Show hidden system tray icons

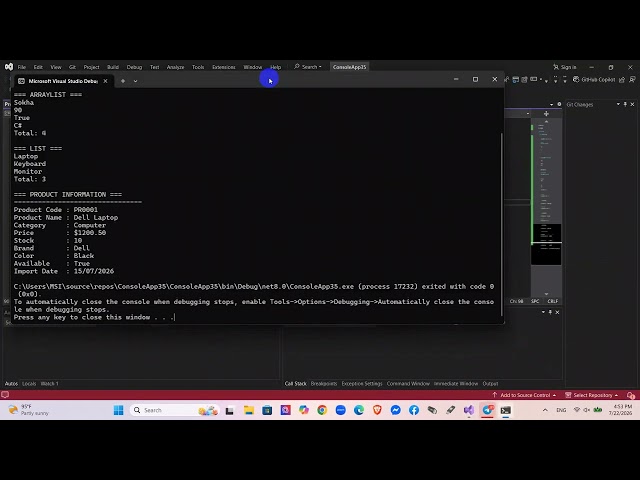pyautogui.click(x=545, y=410)
